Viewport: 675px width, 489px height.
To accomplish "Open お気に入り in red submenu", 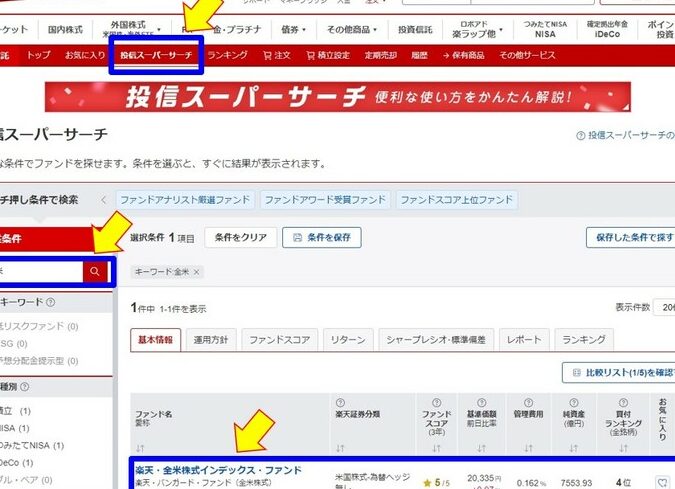I will point(85,55).
